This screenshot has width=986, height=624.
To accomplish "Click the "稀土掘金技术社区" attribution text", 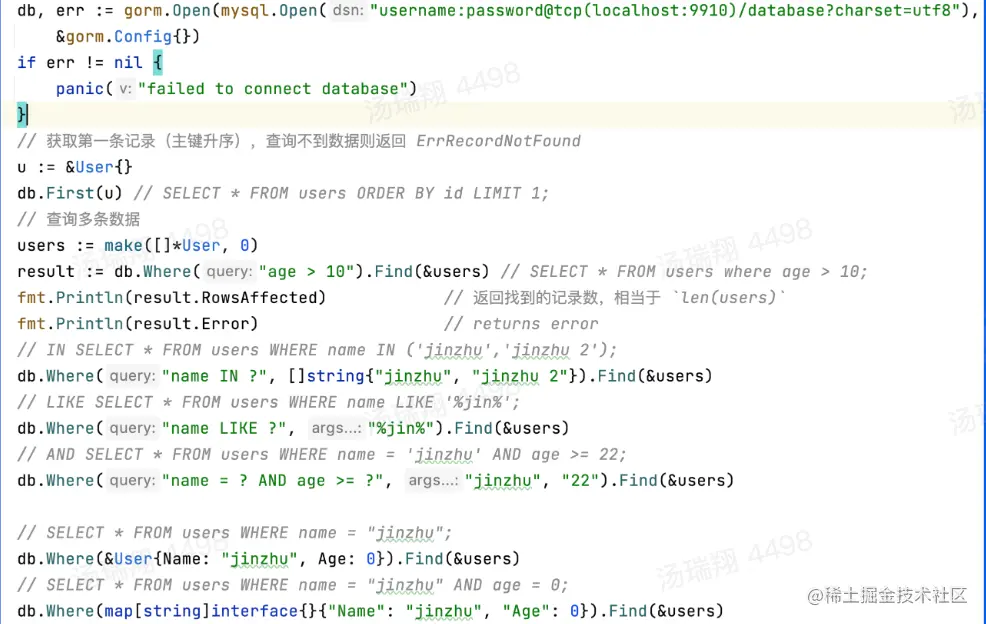I will tap(887, 595).
